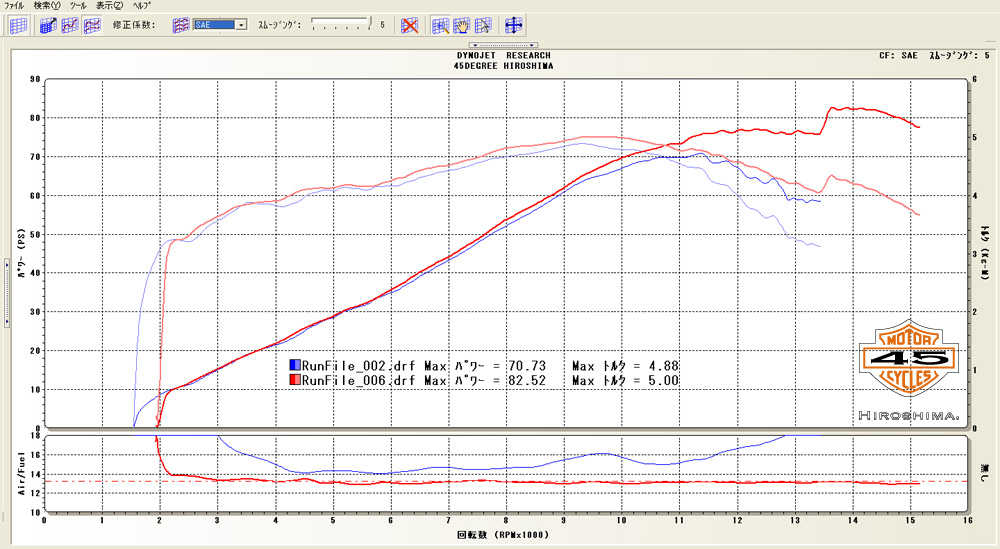
Task: Click the collapse handle above the graph title
Action: (x=504, y=45)
